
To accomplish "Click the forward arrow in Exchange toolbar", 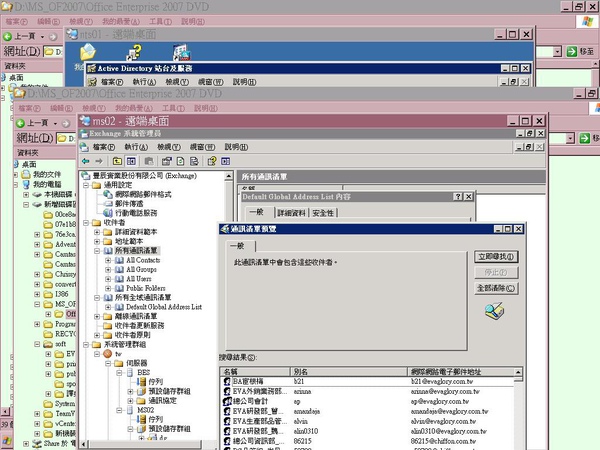I will [x=99, y=161].
